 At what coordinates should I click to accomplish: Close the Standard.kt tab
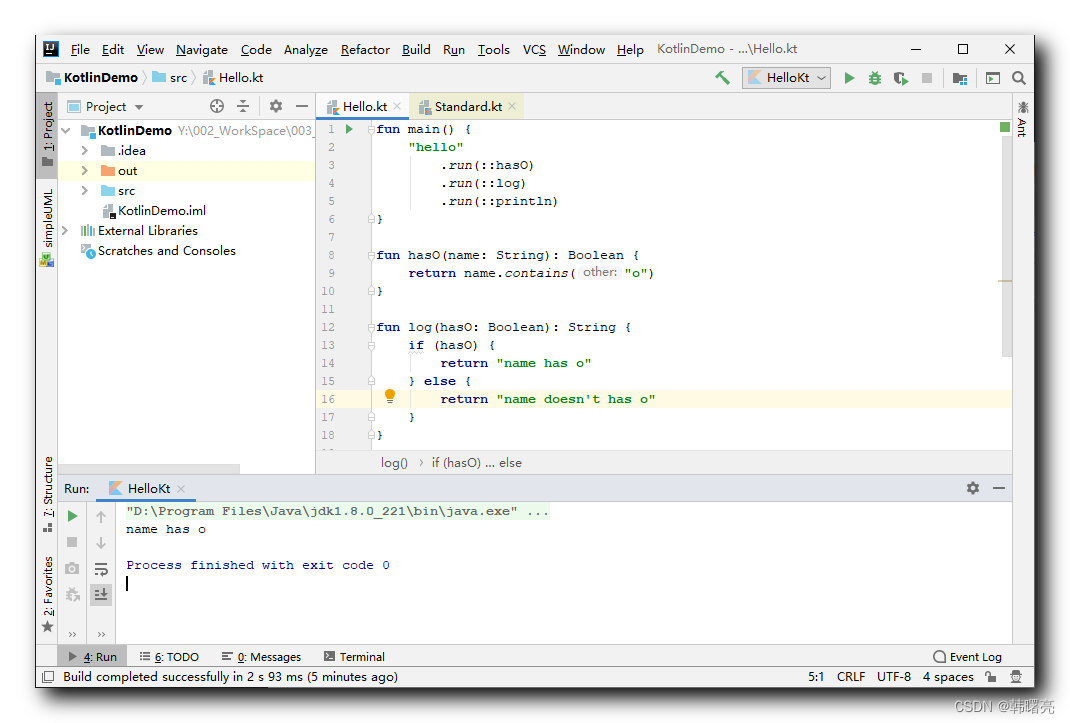[x=512, y=107]
